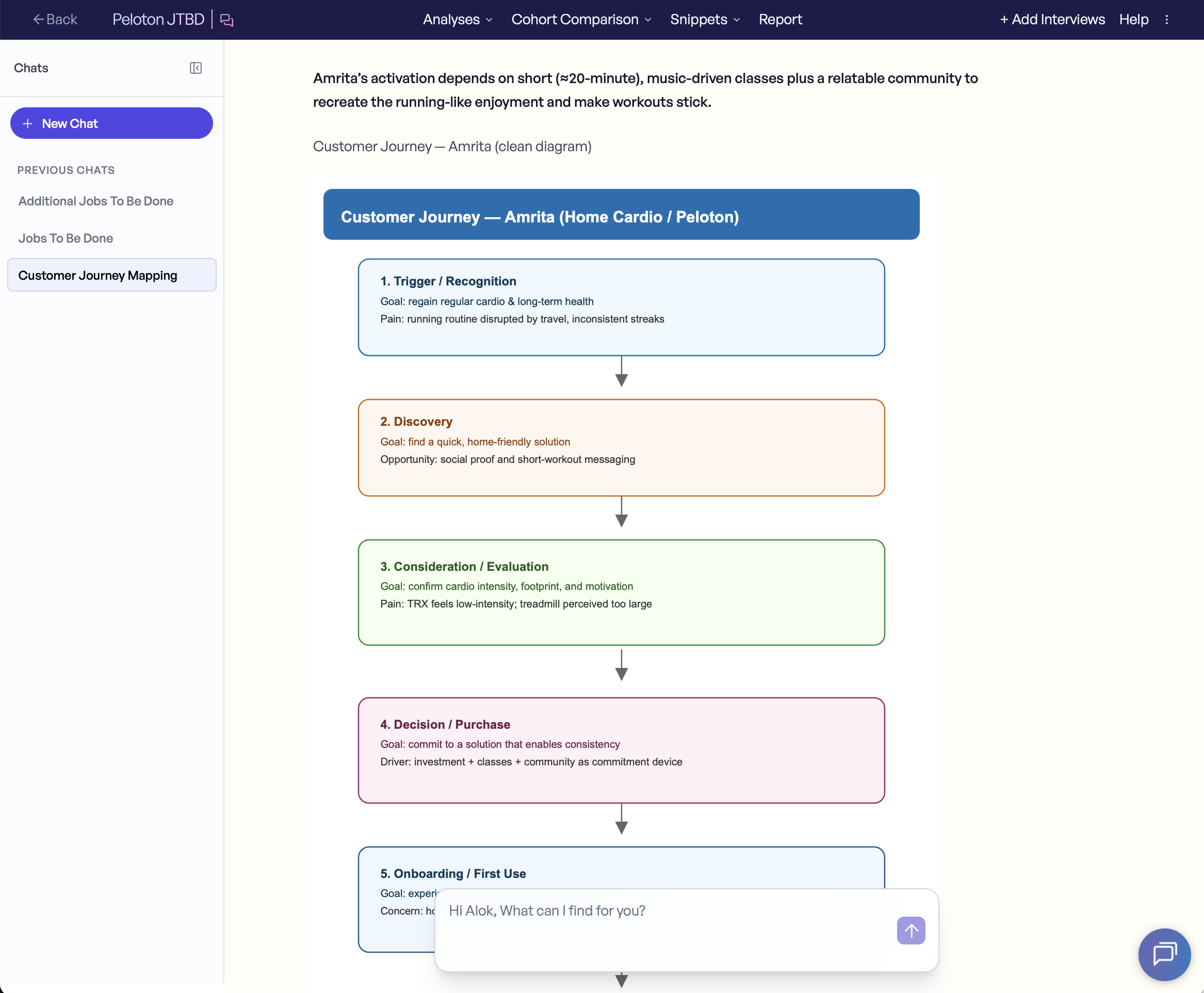Click 'Opportunity: social proof and short-workout messaging'
The image size is (1204, 993).
pyautogui.click(x=508, y=459)
